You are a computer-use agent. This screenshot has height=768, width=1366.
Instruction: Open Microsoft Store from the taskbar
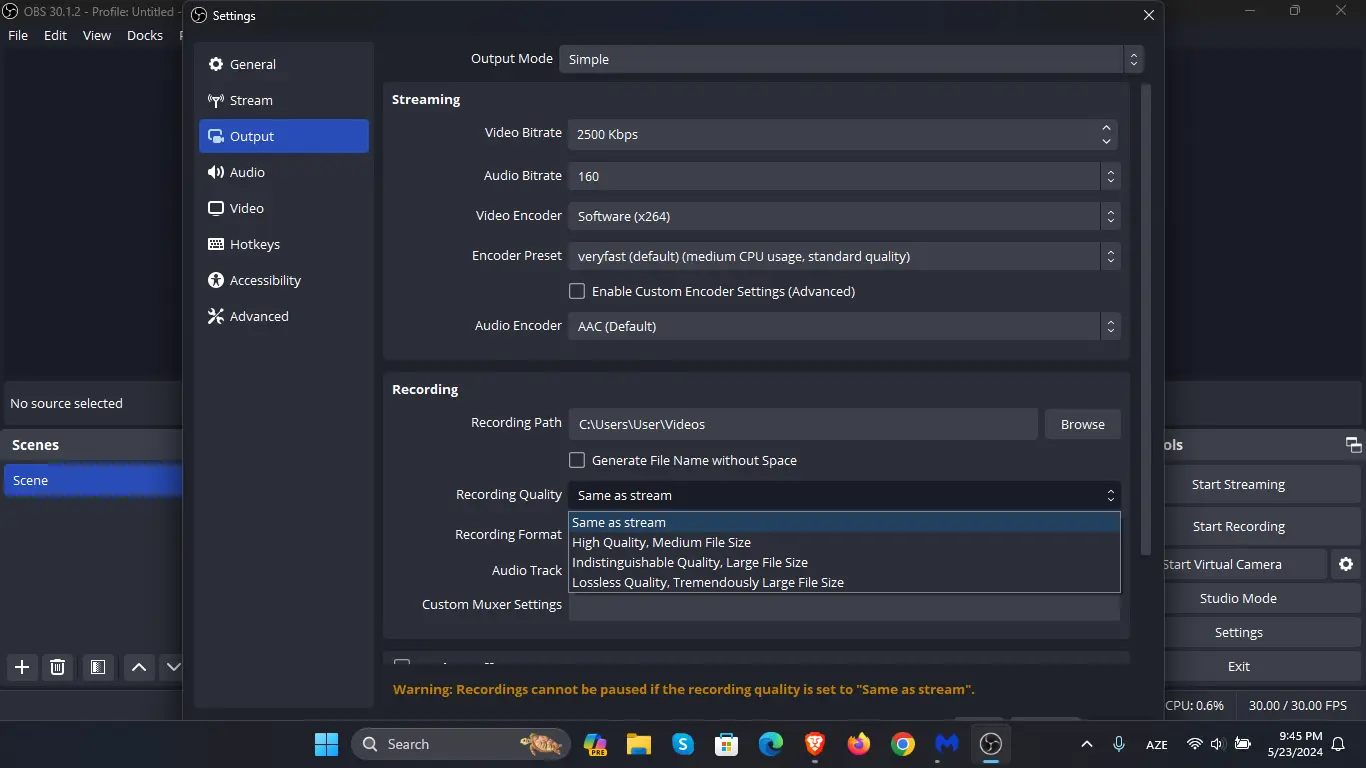click(727, 744)
